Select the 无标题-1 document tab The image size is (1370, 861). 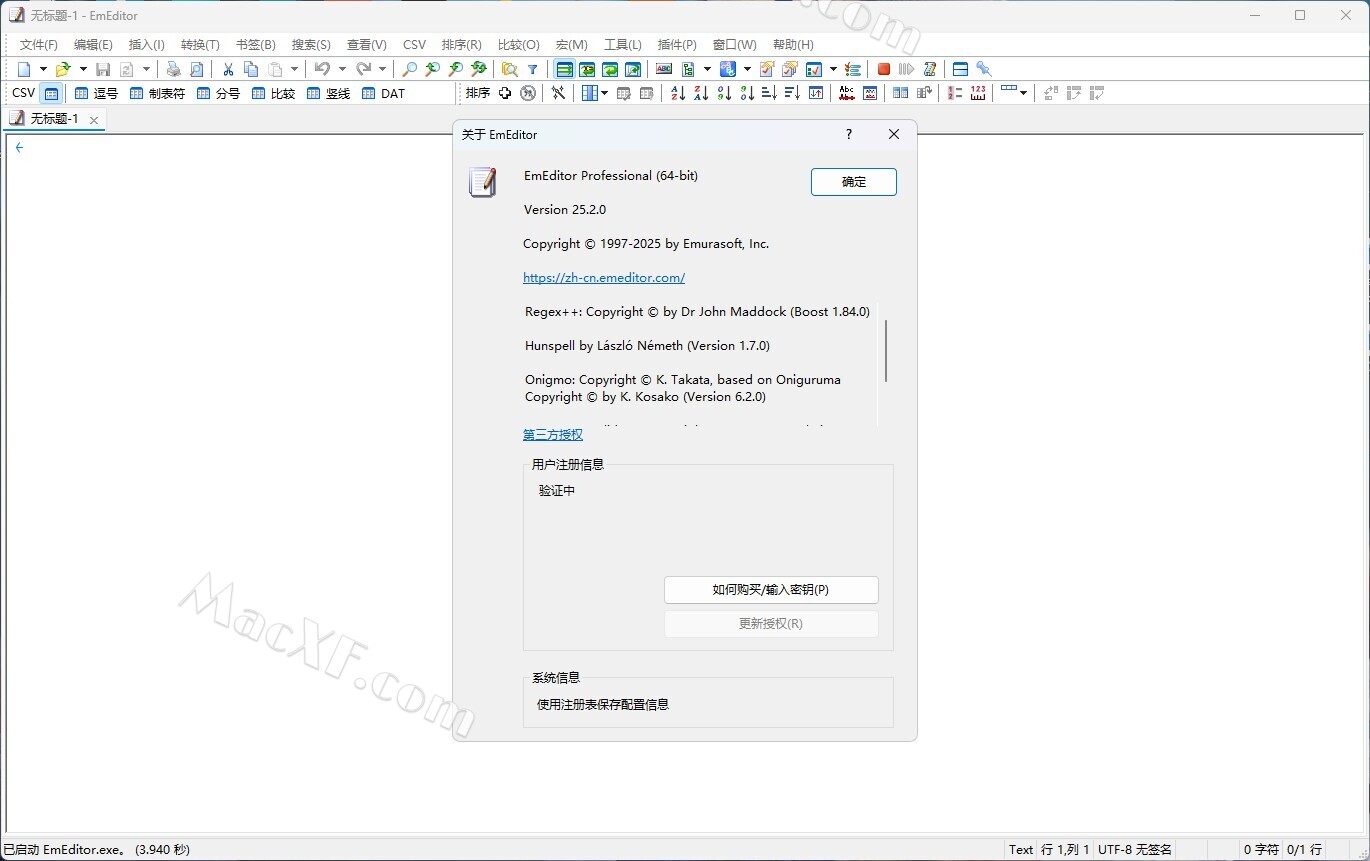point(55,119)
